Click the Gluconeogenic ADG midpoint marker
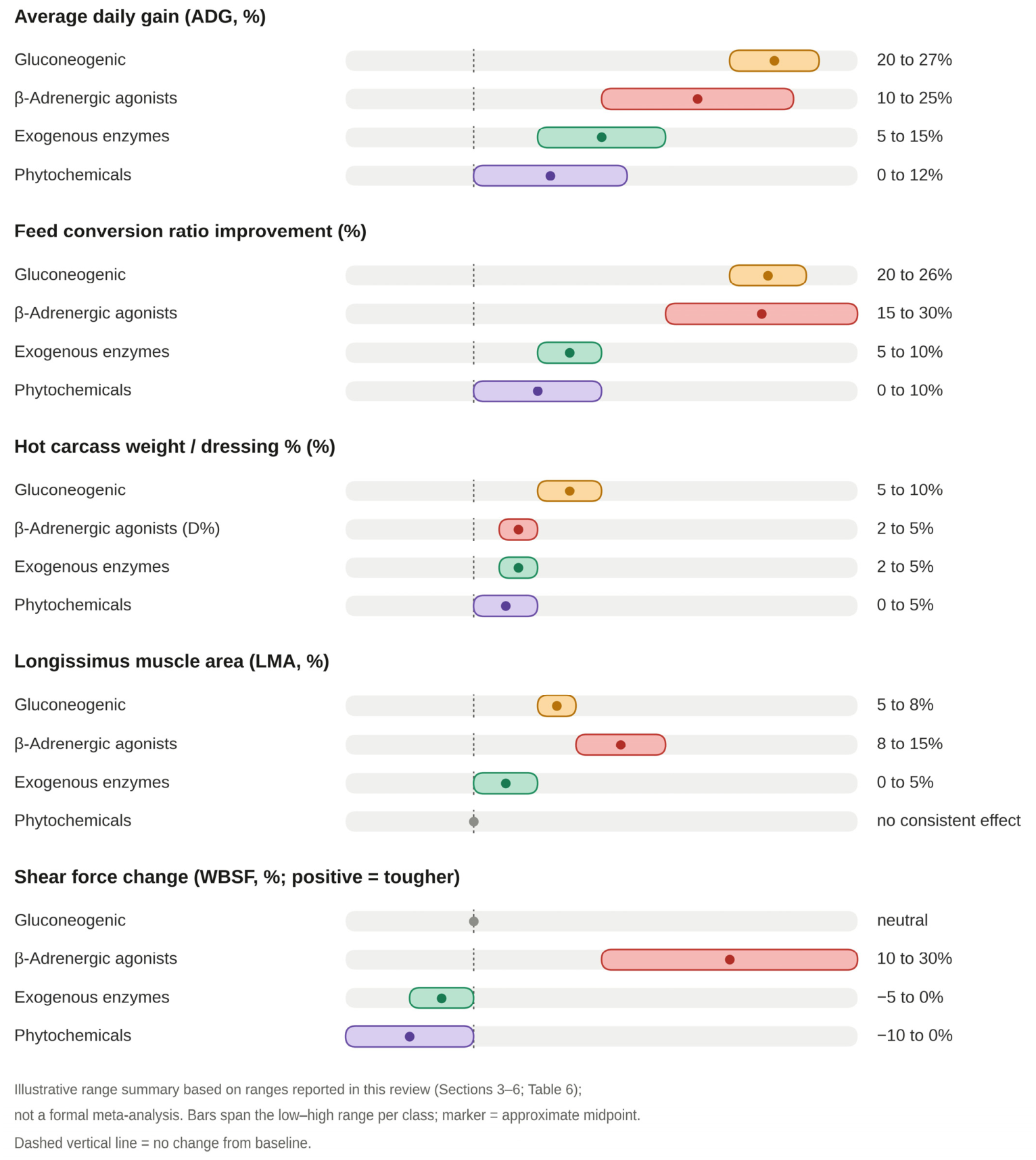1036x1160 pixels. pos(774,61)
